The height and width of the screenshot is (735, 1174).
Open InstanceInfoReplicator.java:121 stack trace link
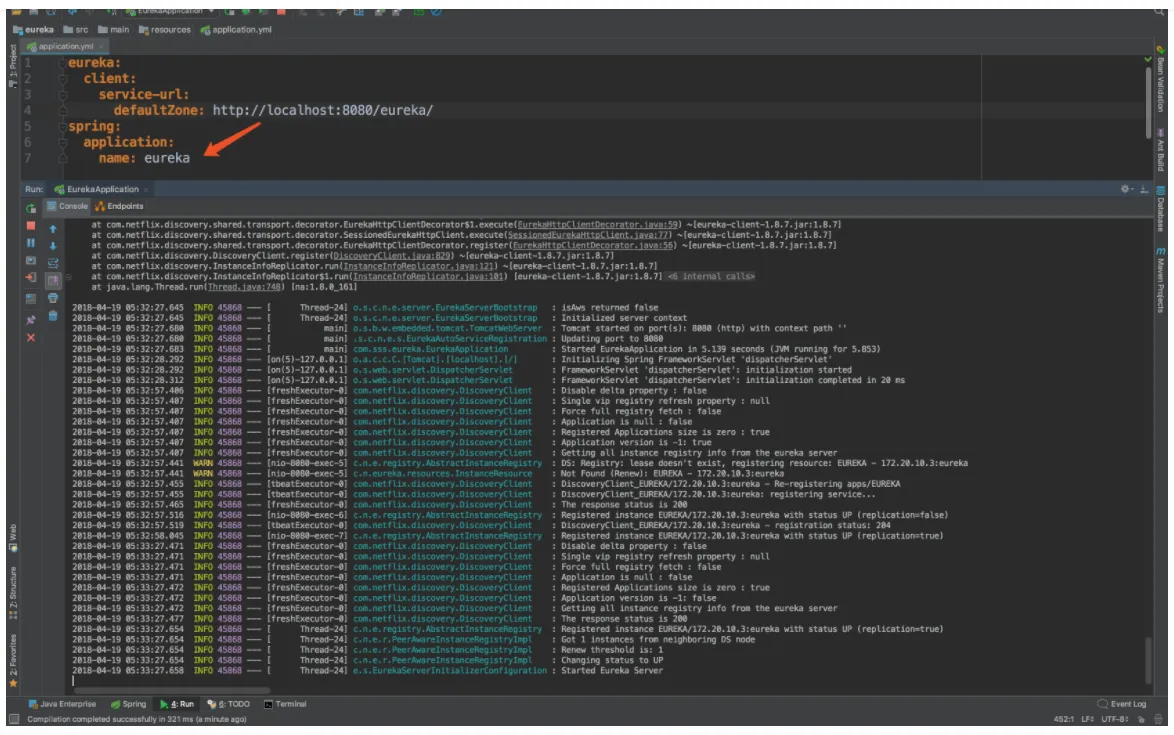click(x=419, y=266)
